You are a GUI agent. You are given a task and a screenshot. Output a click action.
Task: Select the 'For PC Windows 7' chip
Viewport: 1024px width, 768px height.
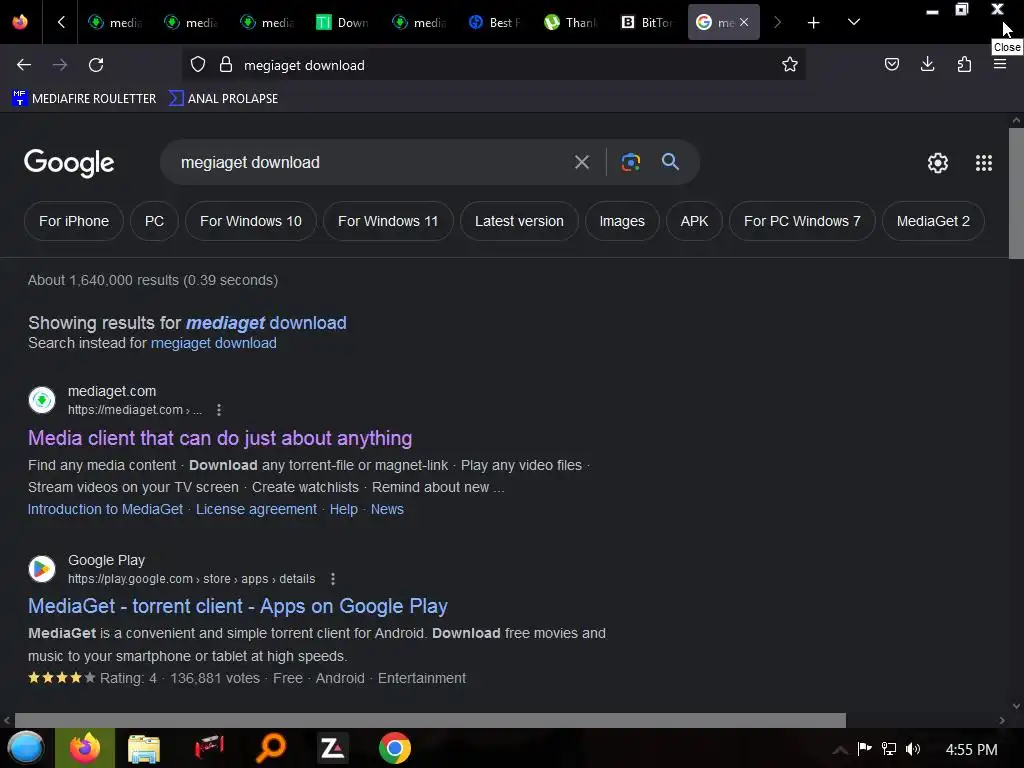point(802,221)
